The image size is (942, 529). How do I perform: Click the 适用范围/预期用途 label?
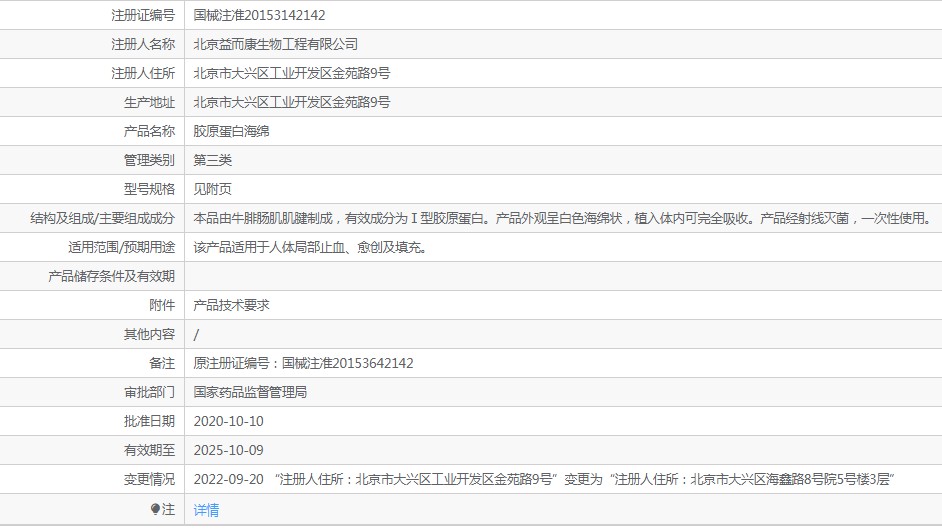(x=121, y=247)
